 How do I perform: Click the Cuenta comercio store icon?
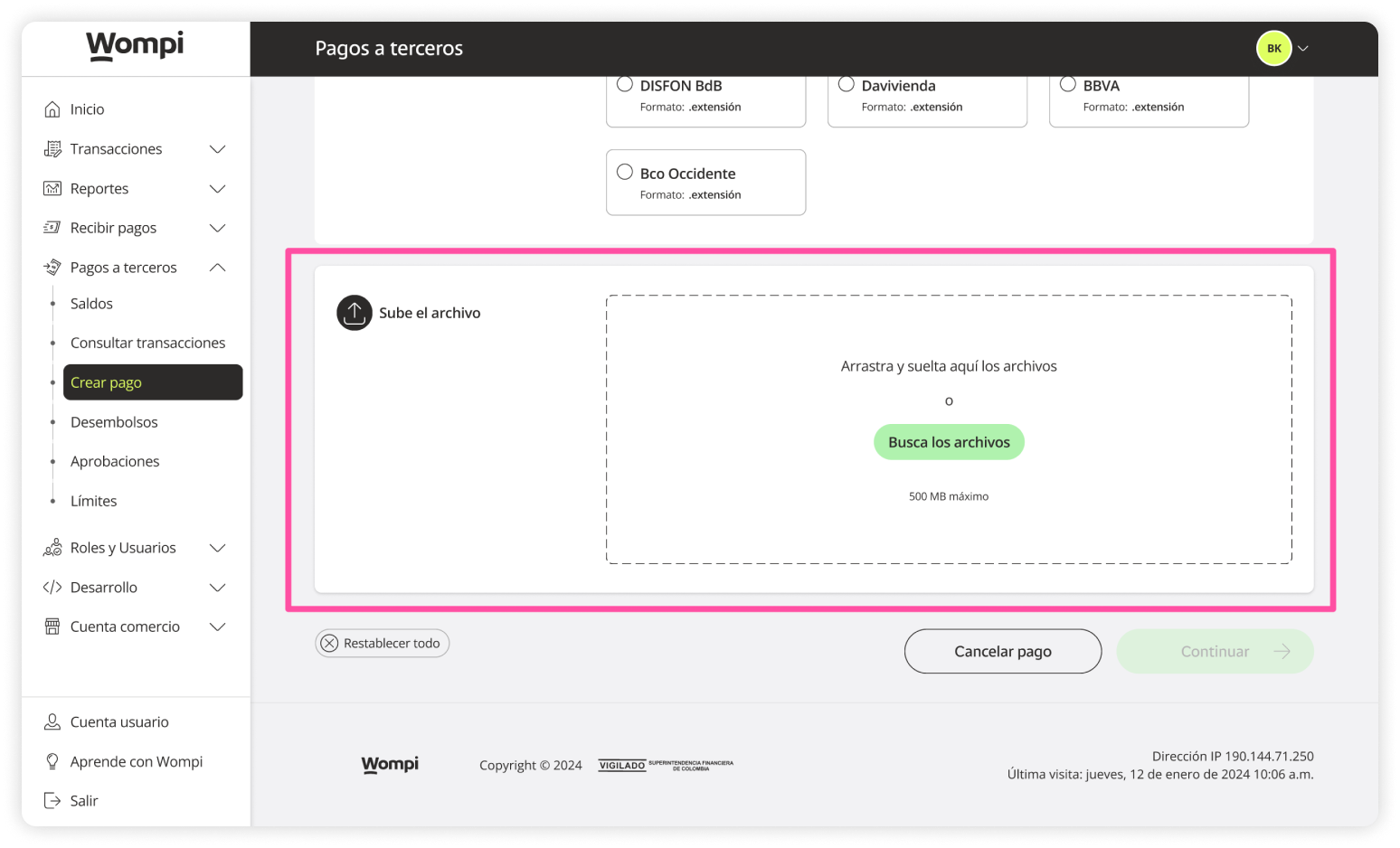[52, 627]
